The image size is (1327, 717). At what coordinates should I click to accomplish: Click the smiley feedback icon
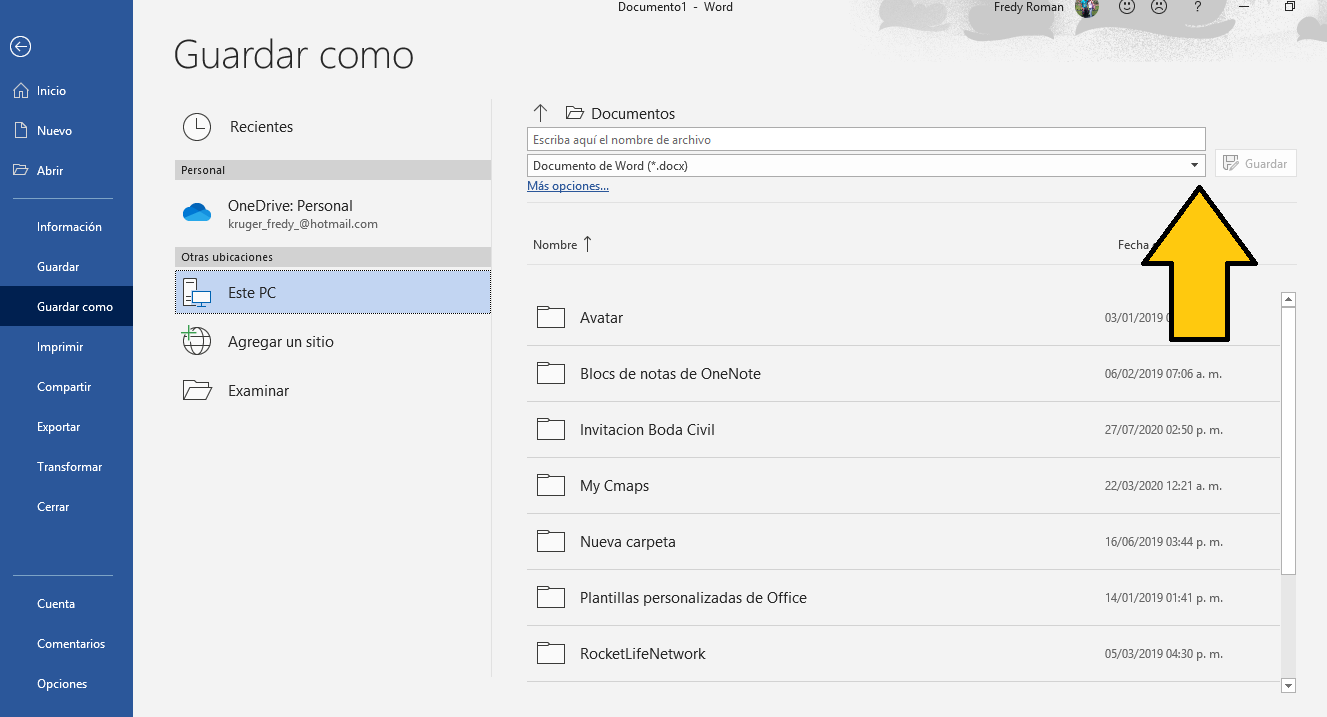pyautogui.click(x=1126, y=8)
